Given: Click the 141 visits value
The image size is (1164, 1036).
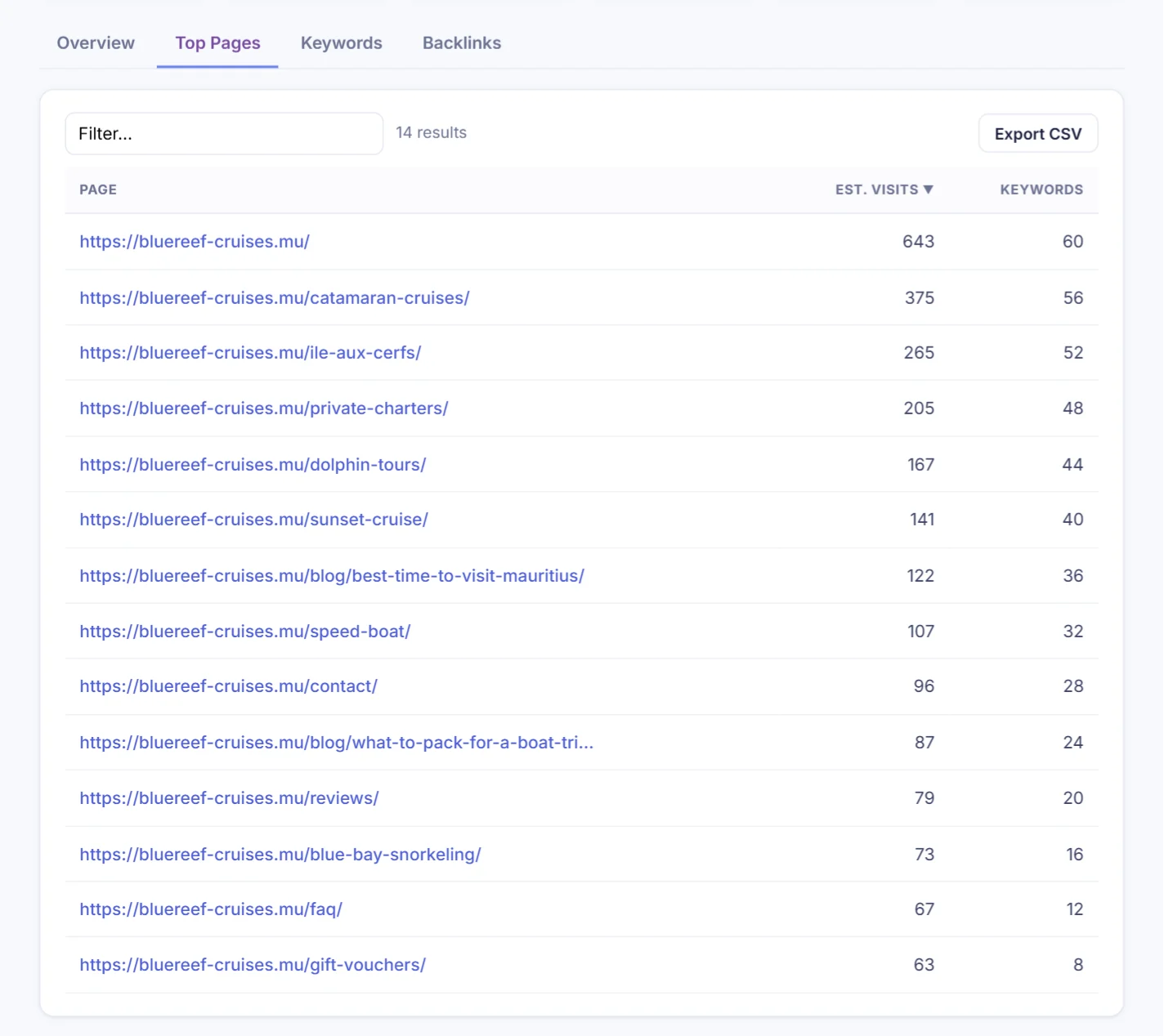Looking at the screenshot, I should [x=922, y=520].
